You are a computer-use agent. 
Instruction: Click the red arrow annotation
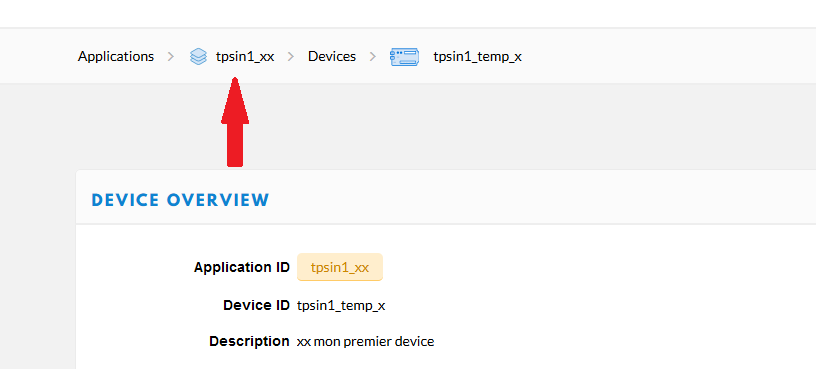(x=235, y=122)
